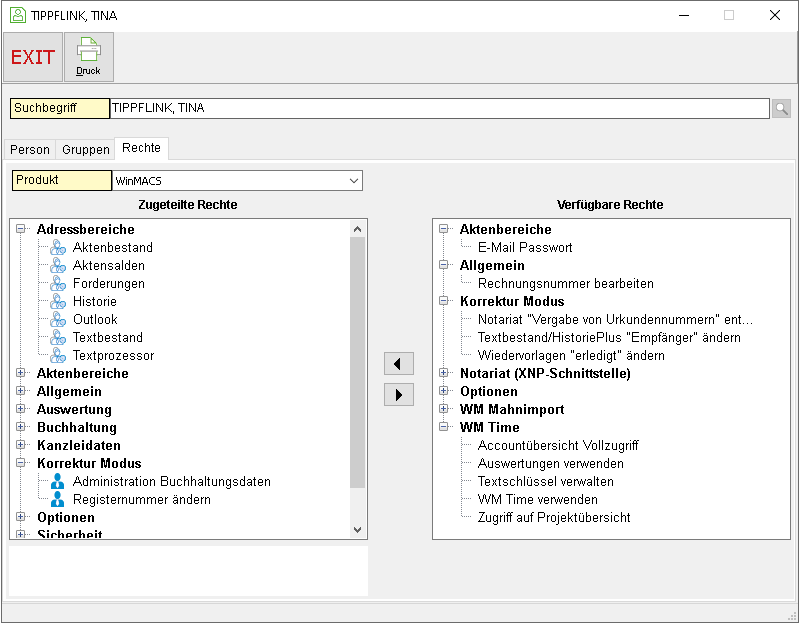
Task: Click the icon next to Textbestand
Action: point(58,337)
